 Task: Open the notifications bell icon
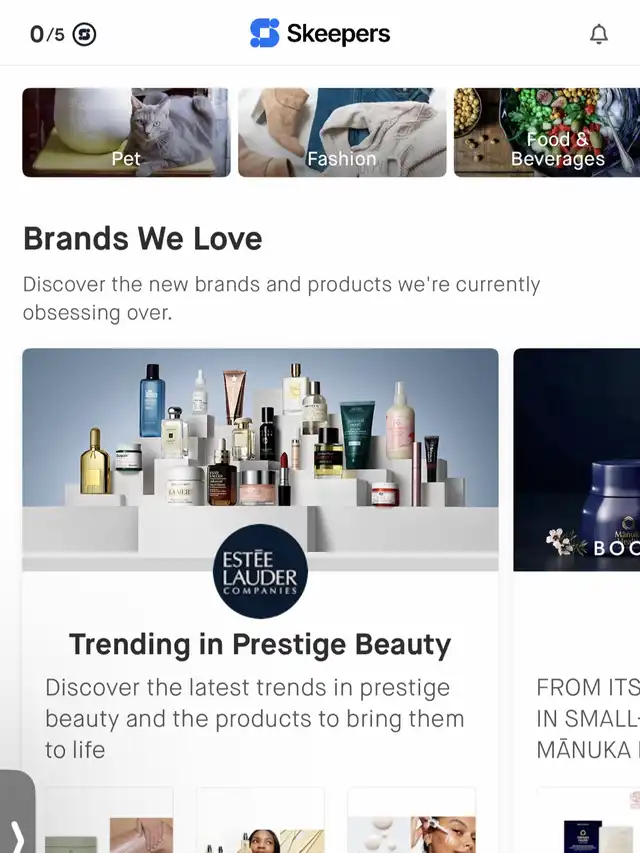pos(599,34)
